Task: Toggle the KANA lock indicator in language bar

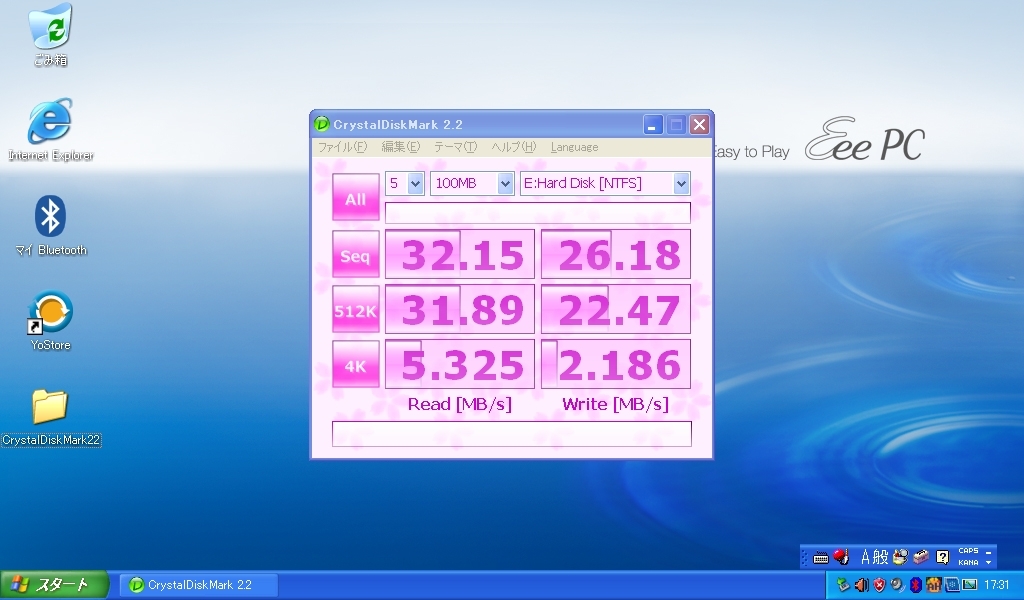Action: click(x=968, y=562)
